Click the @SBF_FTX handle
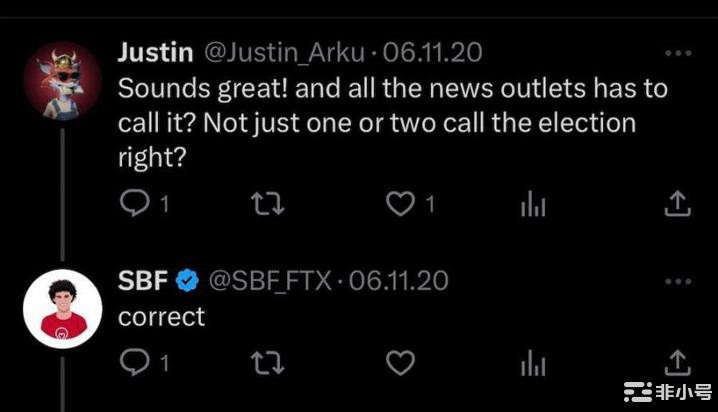The width and height of the screenshot is (718, 412). (x=270, y=281)
